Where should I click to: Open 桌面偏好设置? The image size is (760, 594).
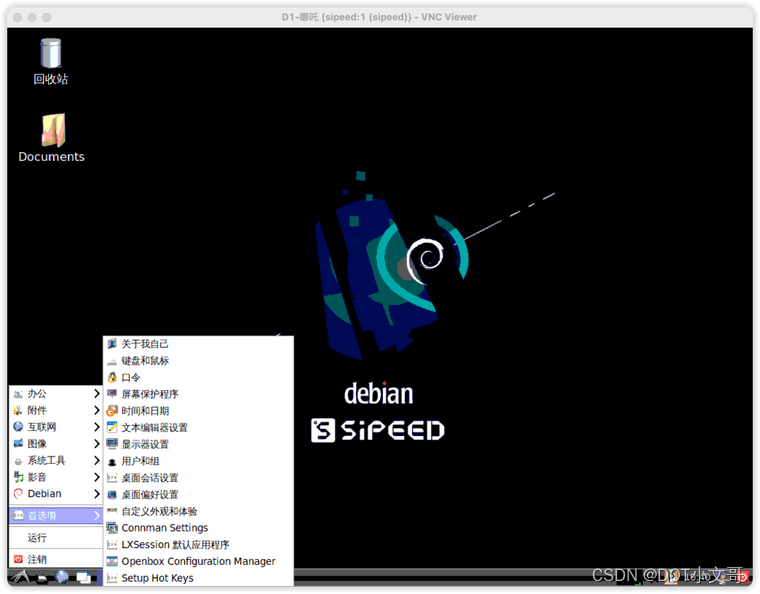tap(198, 494)
